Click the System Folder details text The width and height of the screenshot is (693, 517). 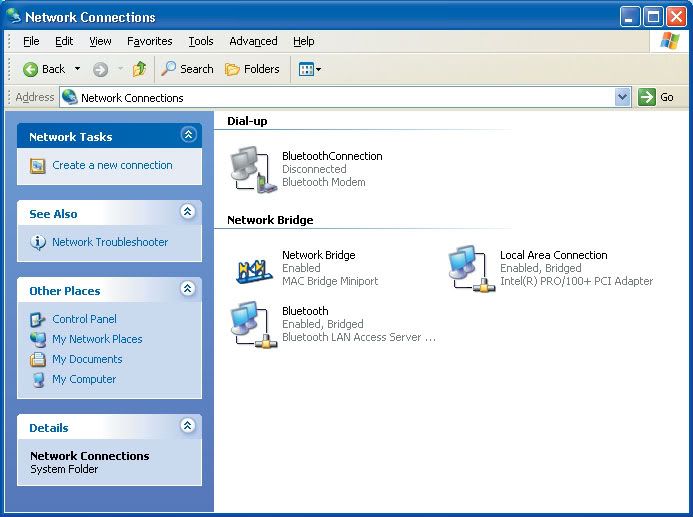[64, 469]
